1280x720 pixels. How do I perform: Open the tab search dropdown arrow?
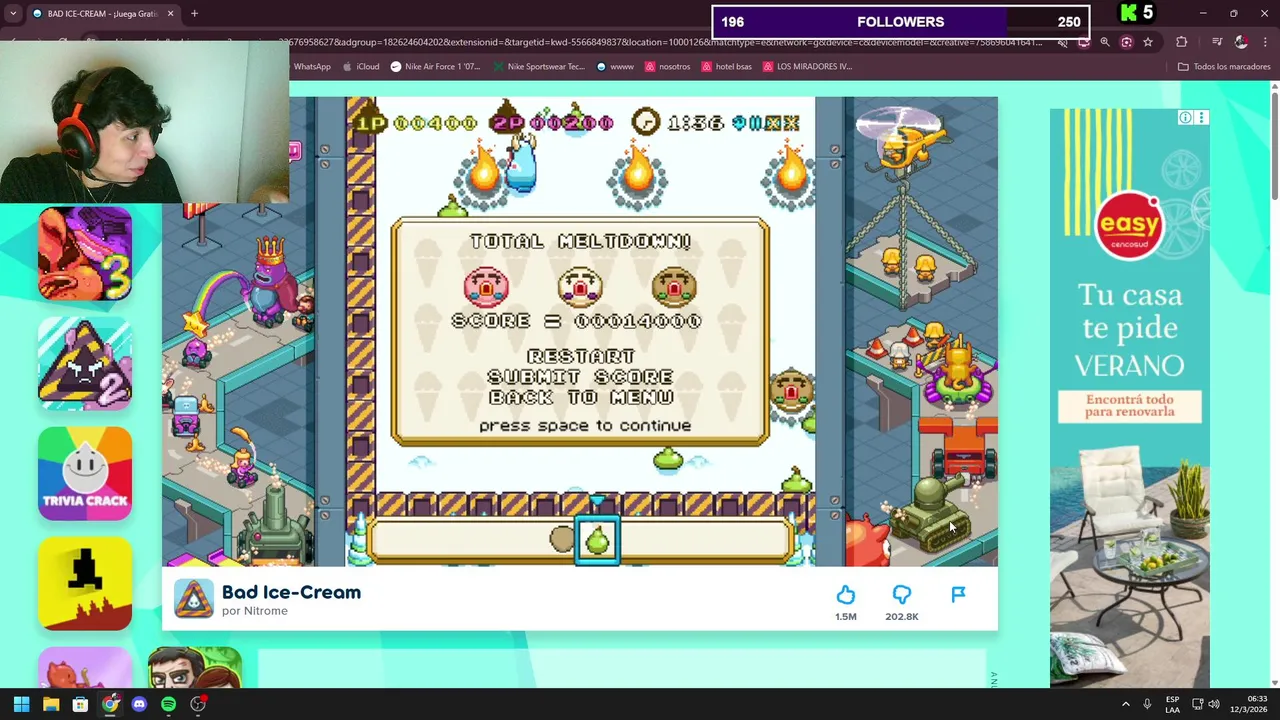tap(13, 14)
